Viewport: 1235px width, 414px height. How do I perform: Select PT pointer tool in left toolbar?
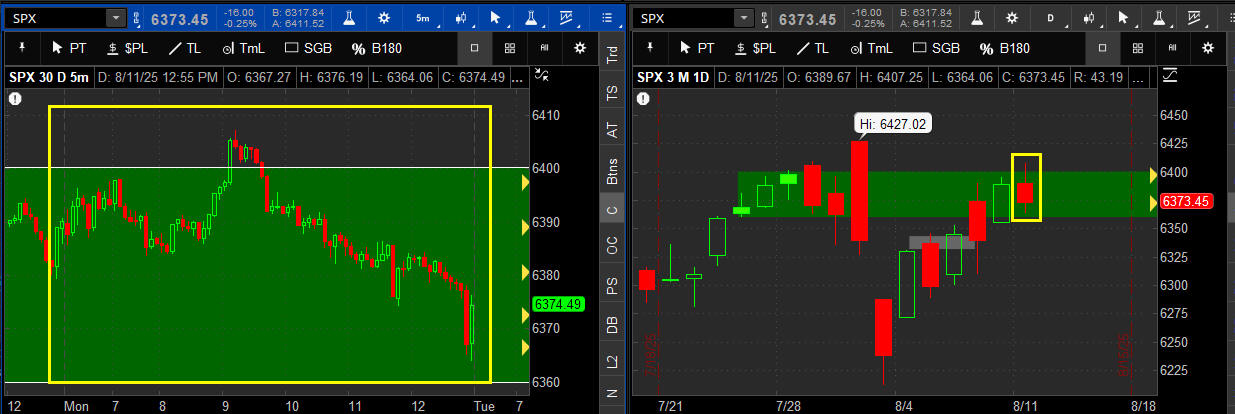[68, 48]
